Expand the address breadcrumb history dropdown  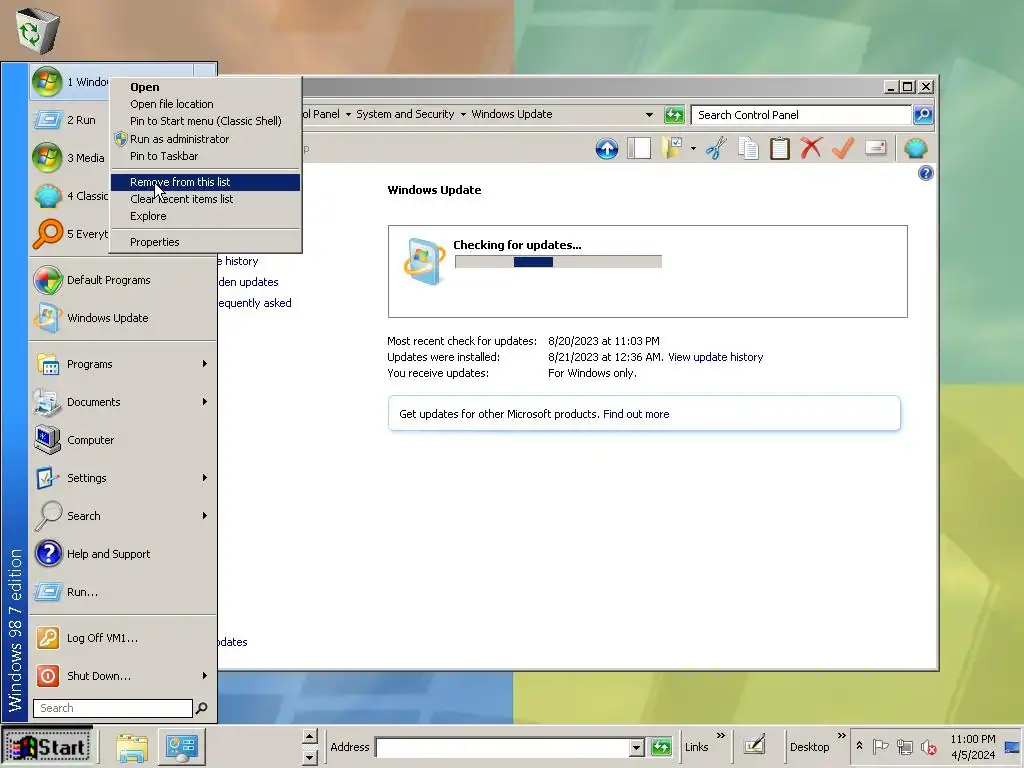(649, 115)
